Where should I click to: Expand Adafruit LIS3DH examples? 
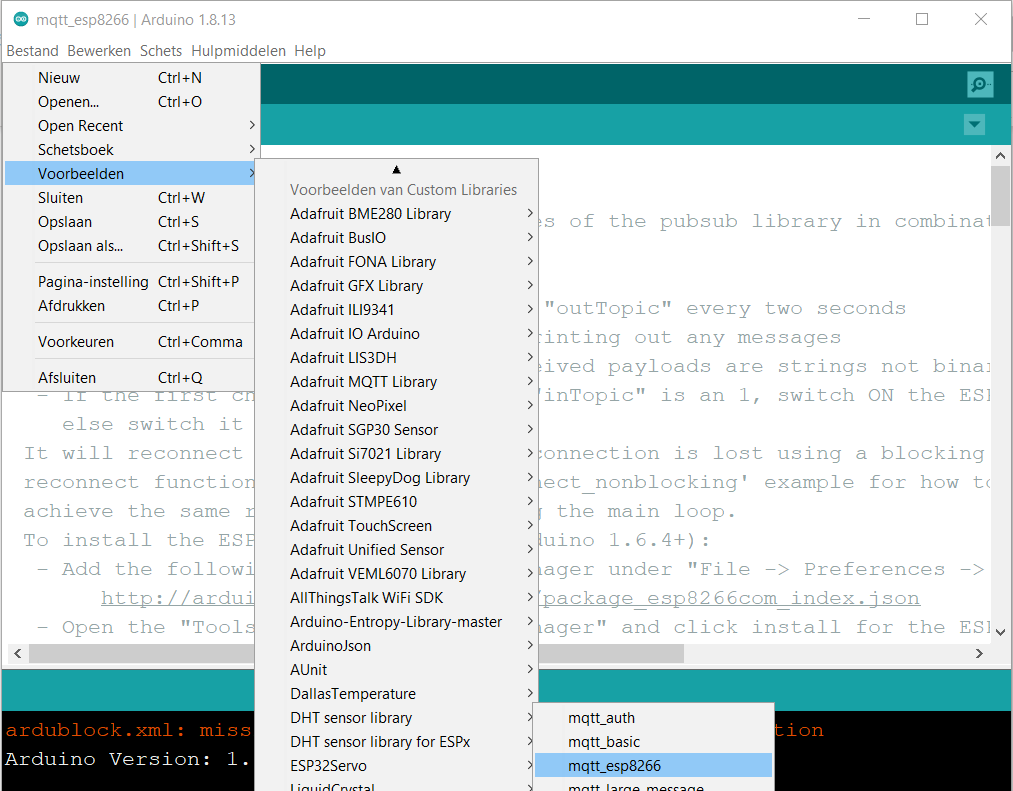(397, 357)
